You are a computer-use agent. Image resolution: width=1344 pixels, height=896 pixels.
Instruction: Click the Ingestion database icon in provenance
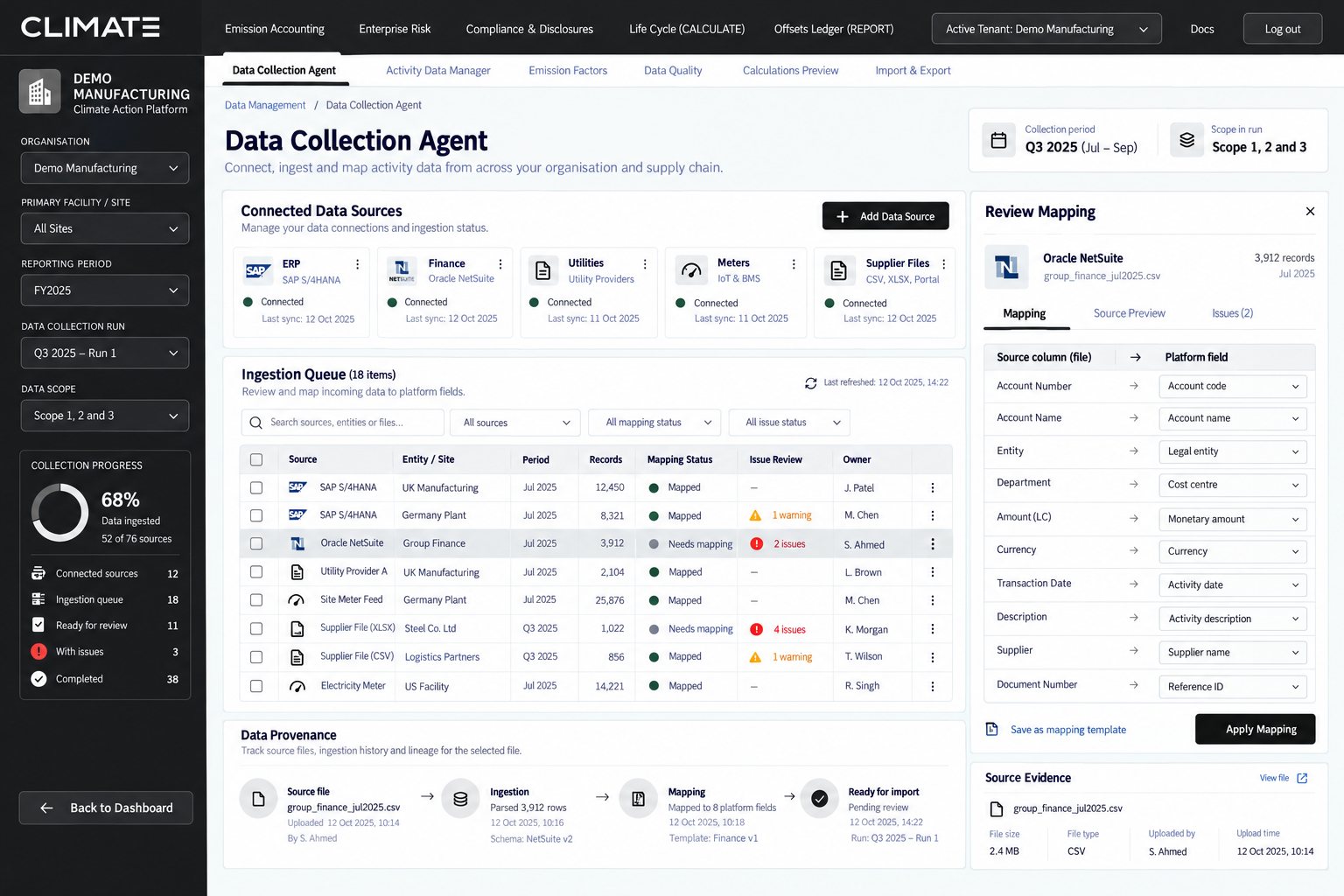(460, 799)
